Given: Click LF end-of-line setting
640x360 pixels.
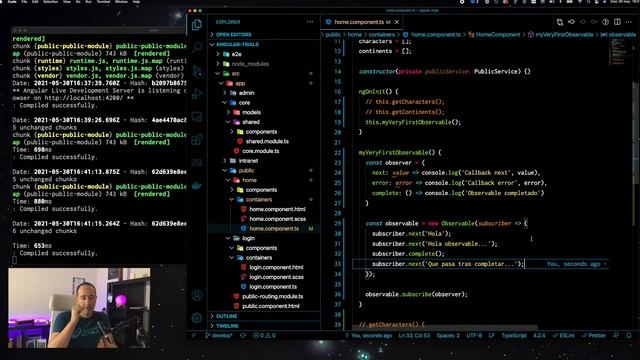Looking at the screenshot, I should 491,335.
